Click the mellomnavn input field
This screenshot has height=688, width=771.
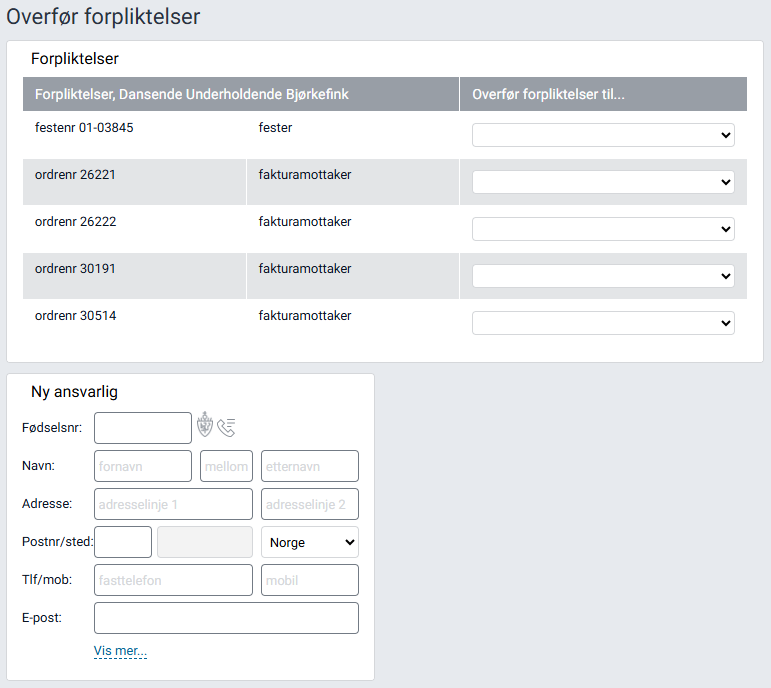point(226,466)
